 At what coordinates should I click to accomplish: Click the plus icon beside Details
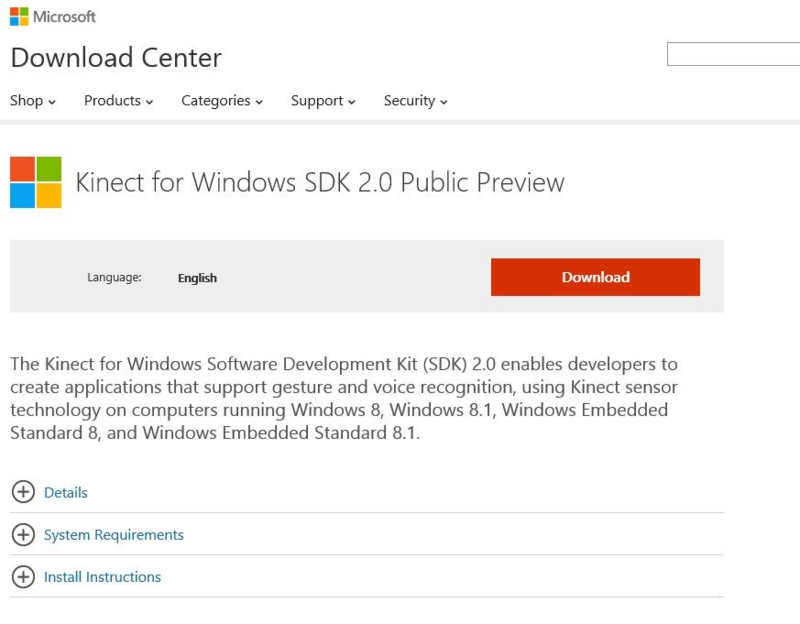coord(23,492)
